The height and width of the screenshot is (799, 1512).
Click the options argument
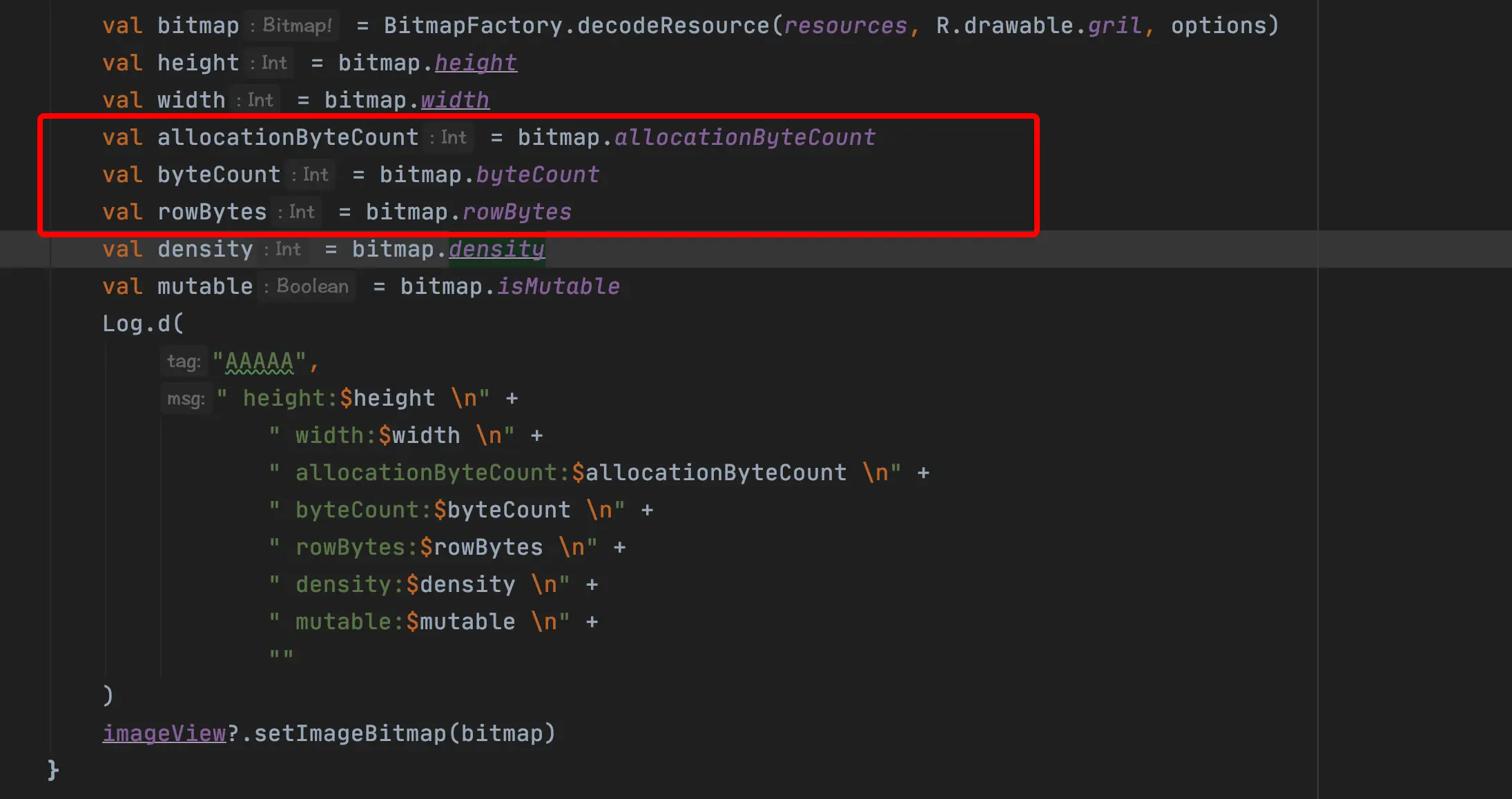(1219, 26)
